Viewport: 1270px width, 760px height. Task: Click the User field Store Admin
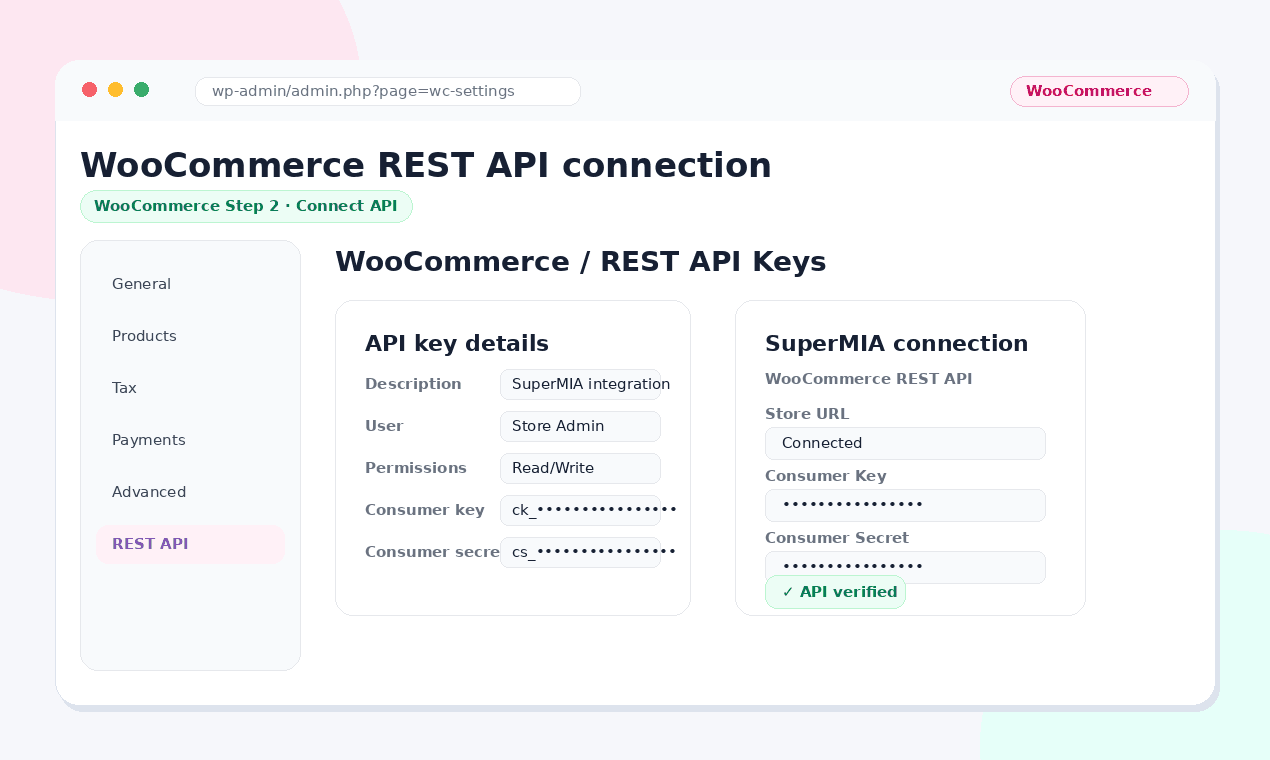tap(580, 426)
